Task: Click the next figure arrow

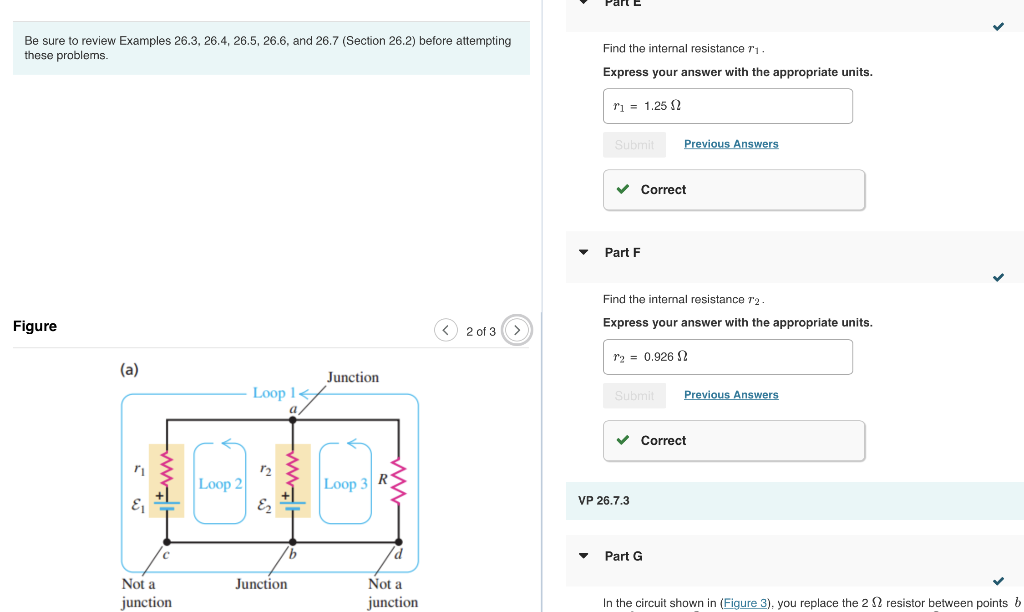Action: (x=517, y=330)
